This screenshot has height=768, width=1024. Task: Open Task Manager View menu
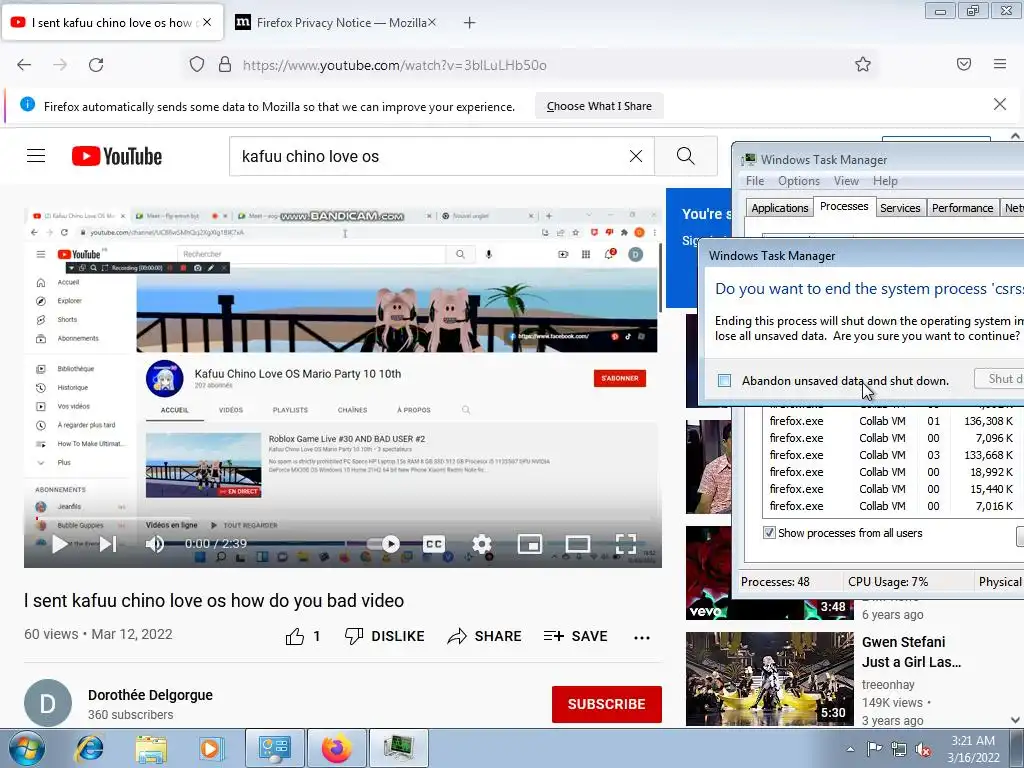(846, 181)
